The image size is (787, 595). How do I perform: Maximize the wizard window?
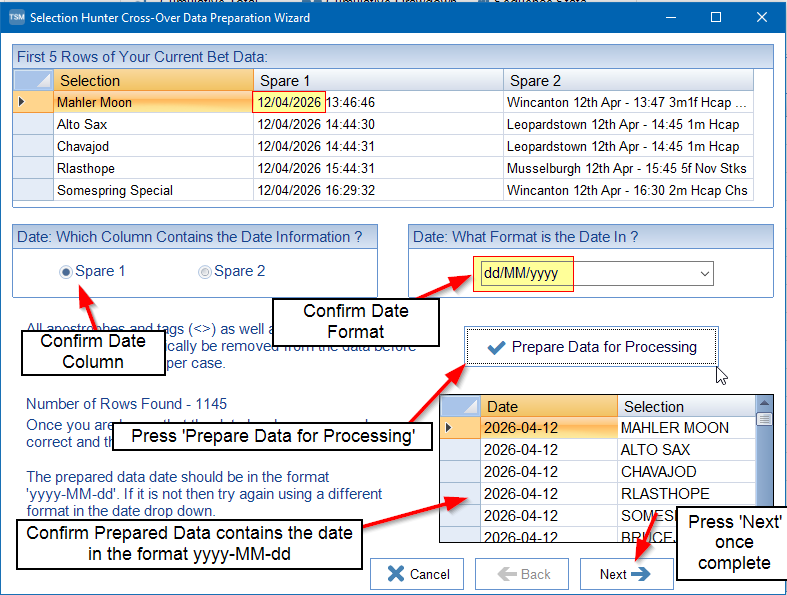click(716, 17)
